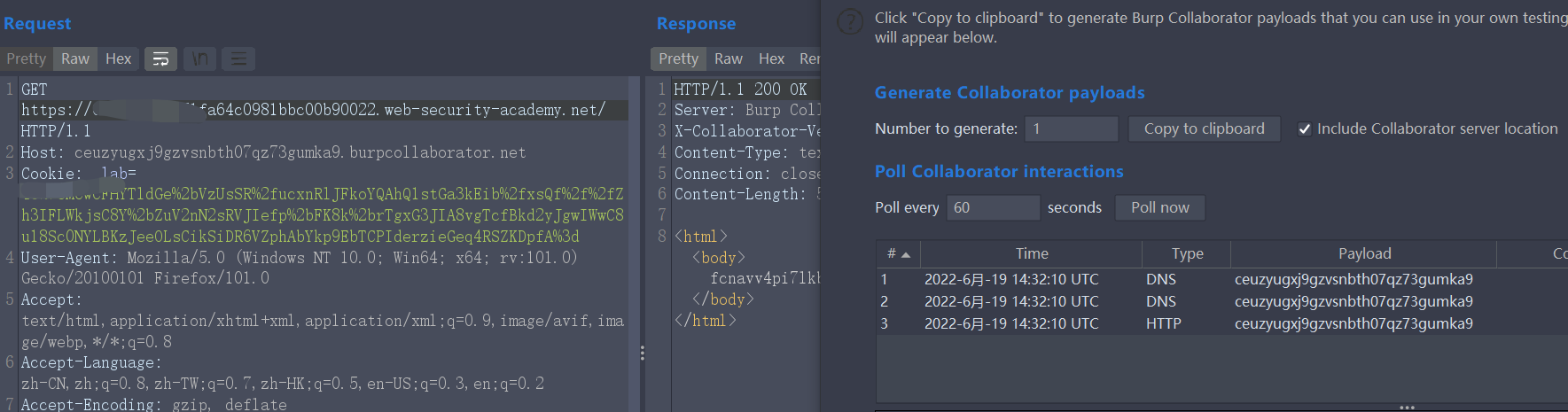Screen dimensions: 1568x412
Task: Toggle word wrap icon in Request toolbar
Action: coord(160,59)
